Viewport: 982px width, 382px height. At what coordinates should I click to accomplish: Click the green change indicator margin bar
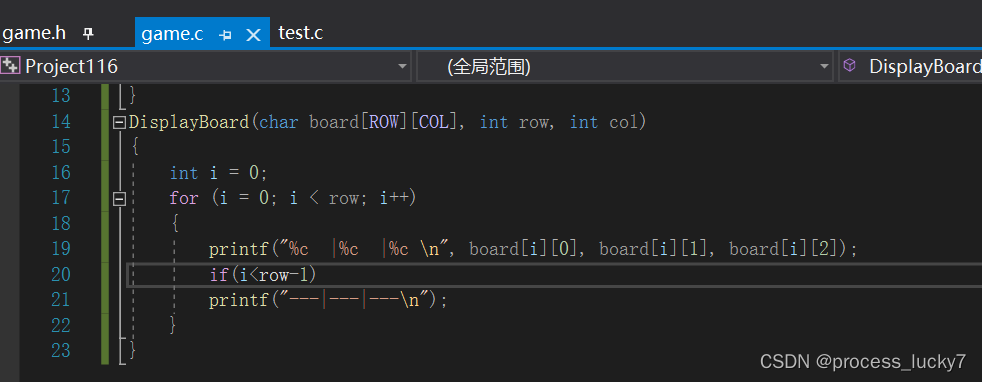point(105,224)
